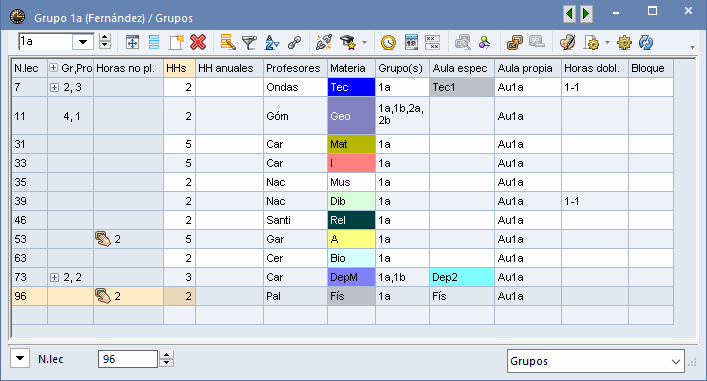Open settings with the golden gear icon
This screenshot has height=381, width=707.
[624, 42]
